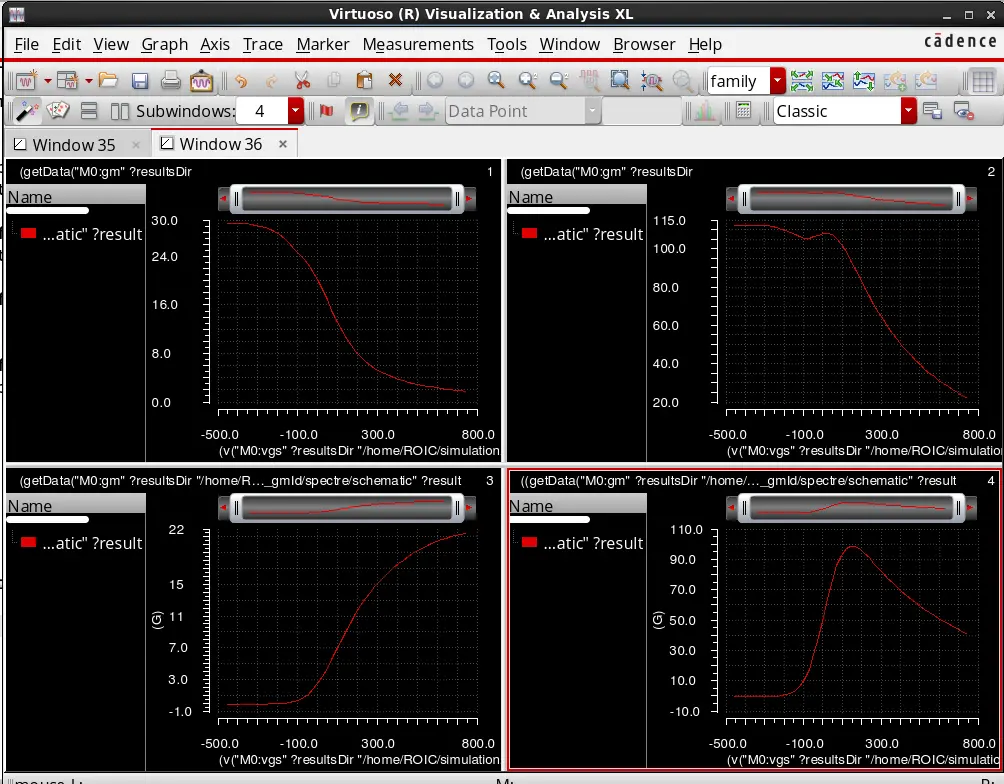Open the histogram tool

(704, 111)
